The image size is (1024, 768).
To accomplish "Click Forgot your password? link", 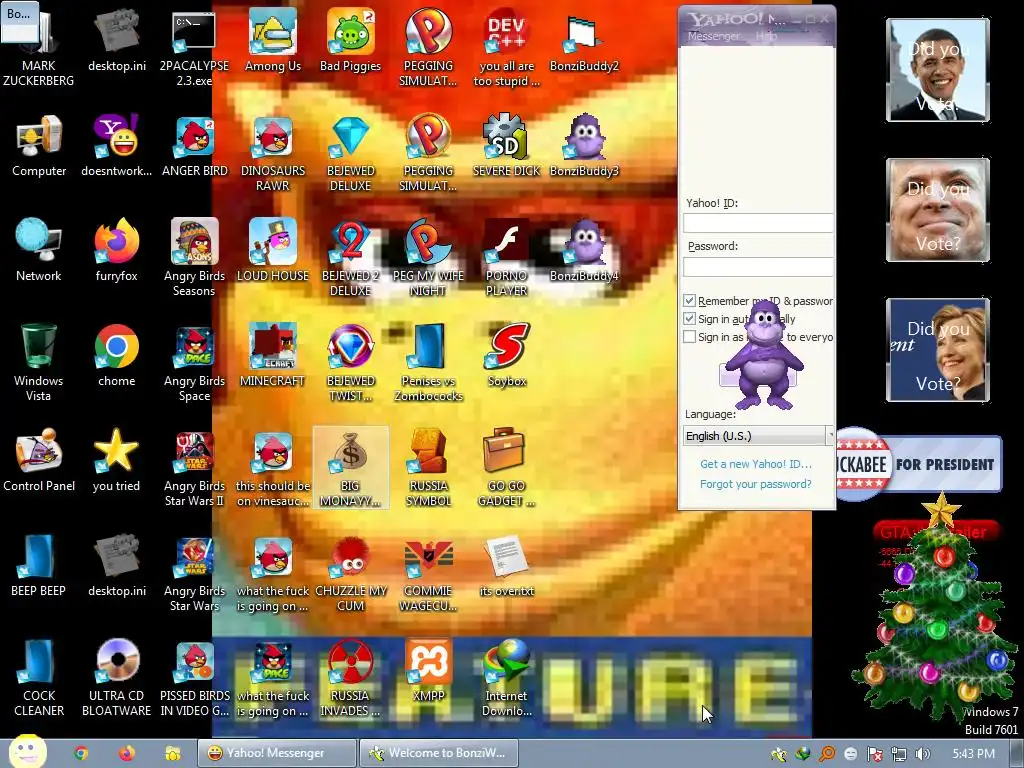I will pyautogui.click(x=756, y=484).
